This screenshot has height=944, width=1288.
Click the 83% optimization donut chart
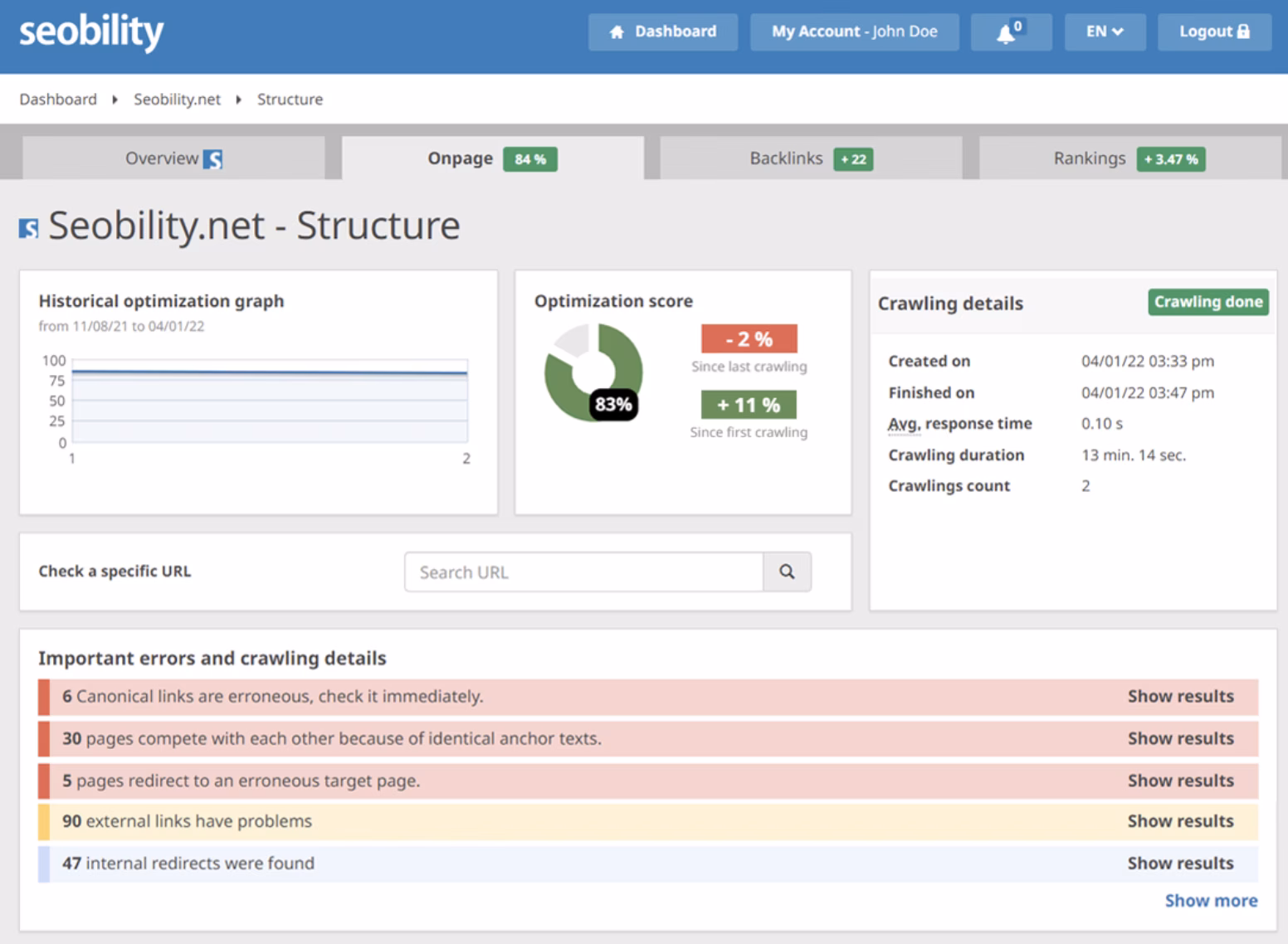click(593, 372)
